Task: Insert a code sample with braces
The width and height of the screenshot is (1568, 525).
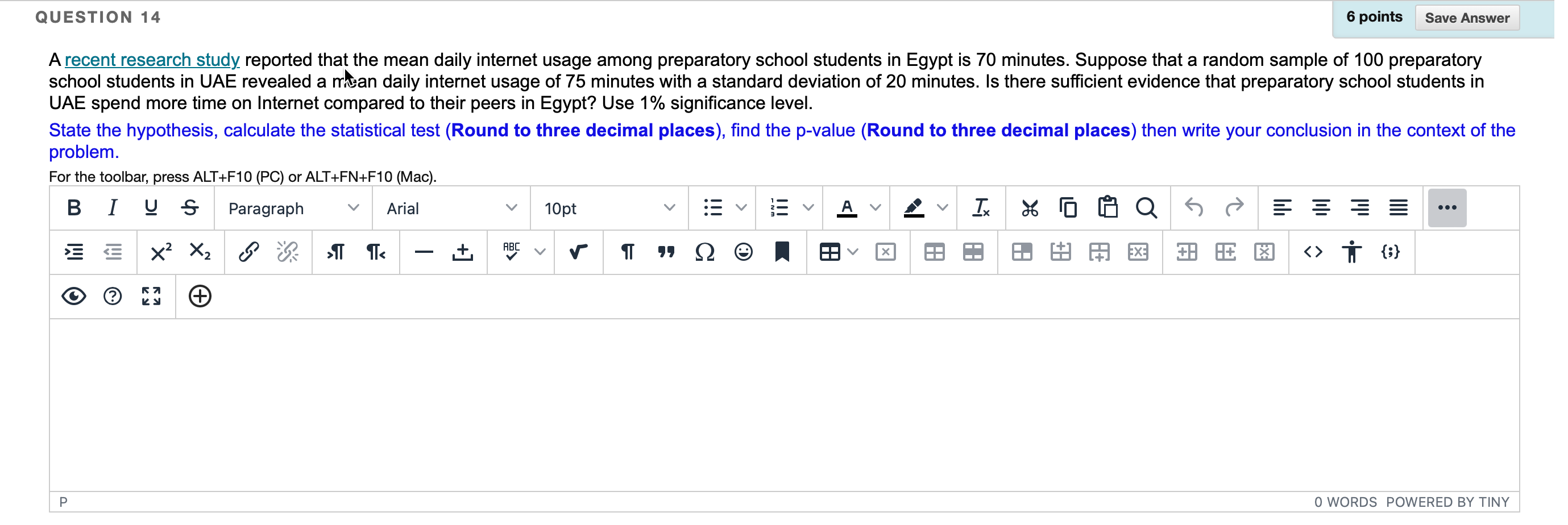Action: (x=1391, y=252)
